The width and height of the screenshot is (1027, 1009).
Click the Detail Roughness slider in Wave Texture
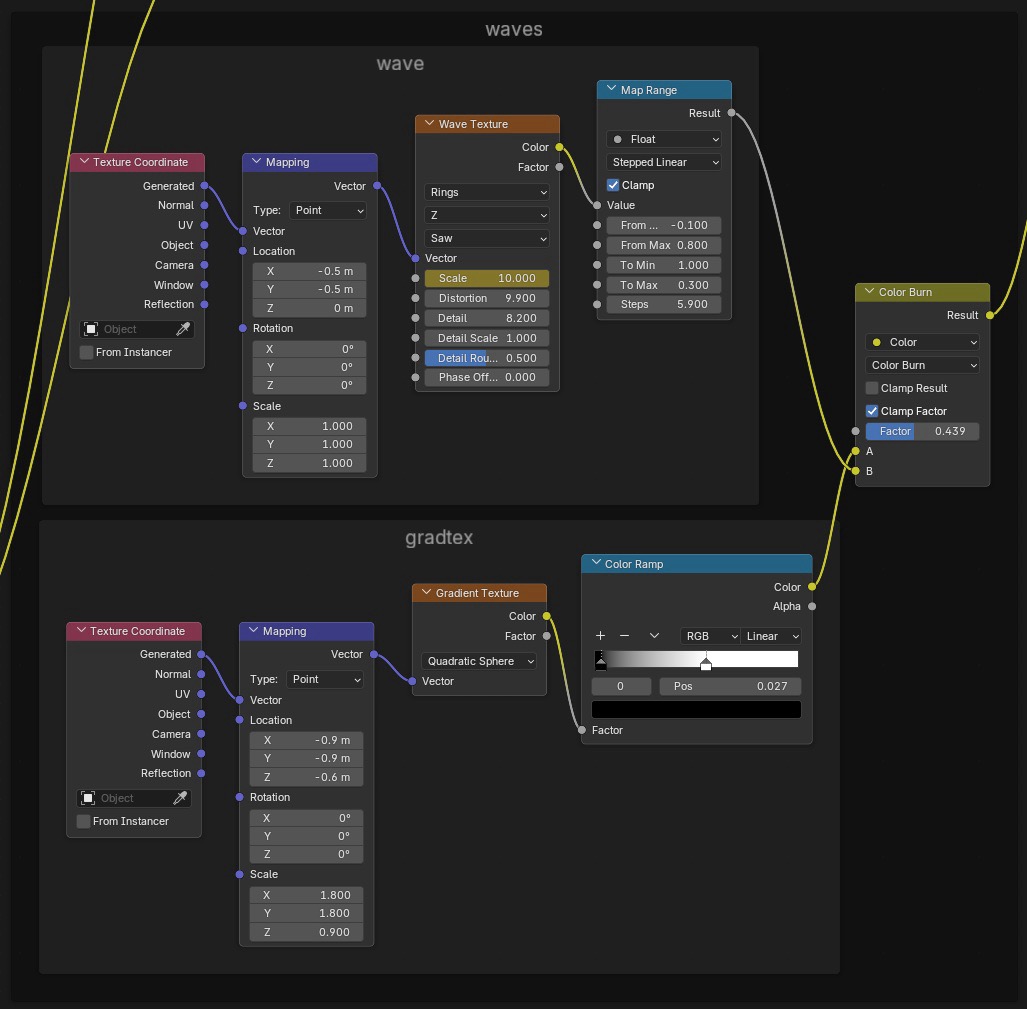(487, 358)
